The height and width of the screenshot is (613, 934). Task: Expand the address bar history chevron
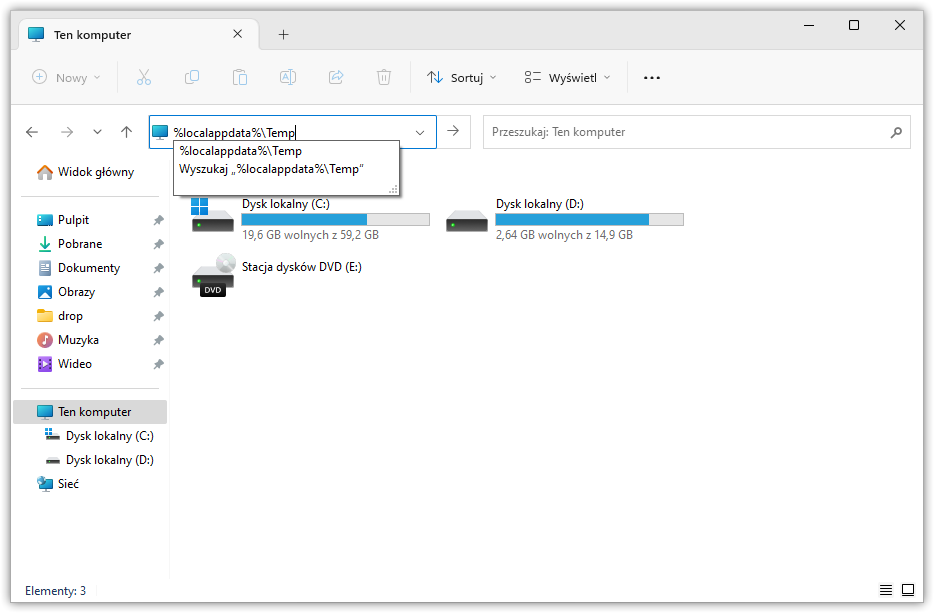(x=420, y=132)
